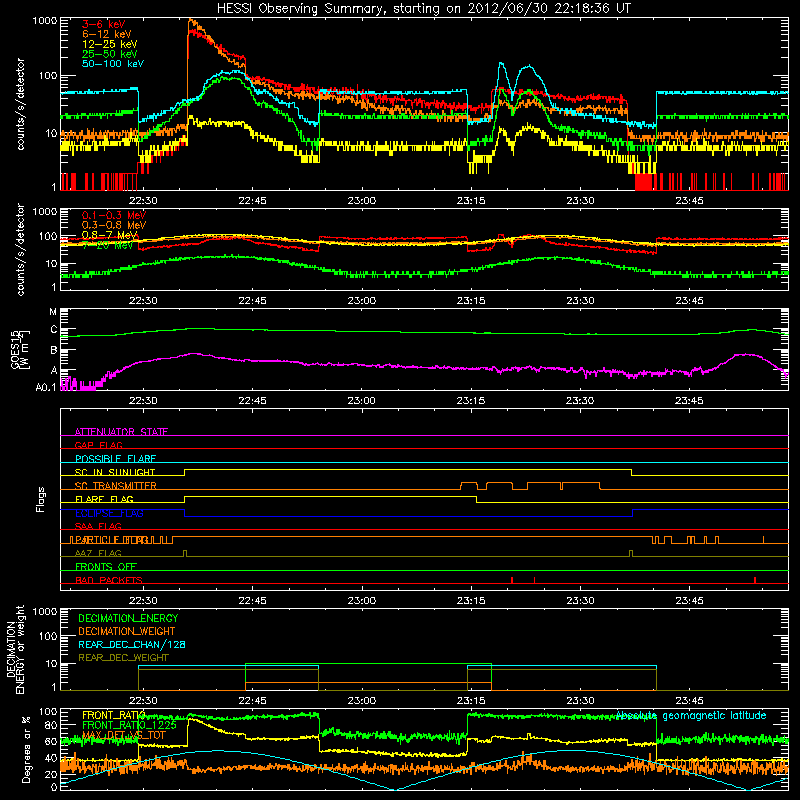This screenshot has height=800, width=800.
Task: Select the SC_TRANSMITTER flag label
Action: (x=116, y=486)
